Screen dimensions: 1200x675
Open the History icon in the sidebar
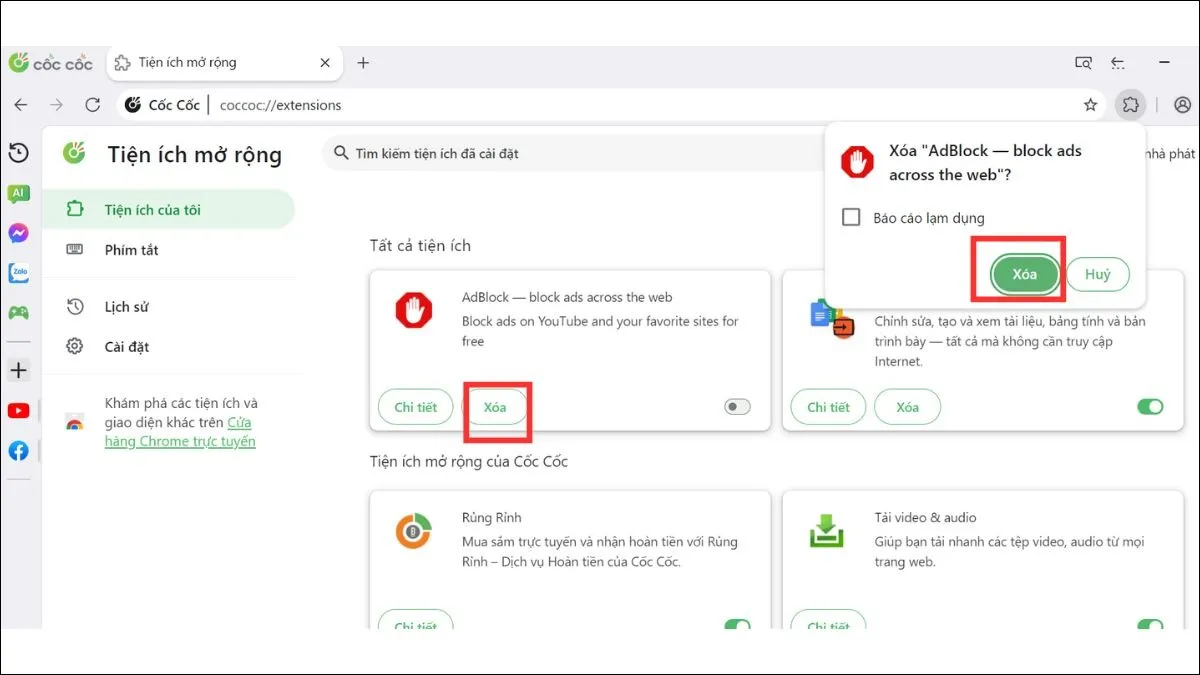pos(18,153)
